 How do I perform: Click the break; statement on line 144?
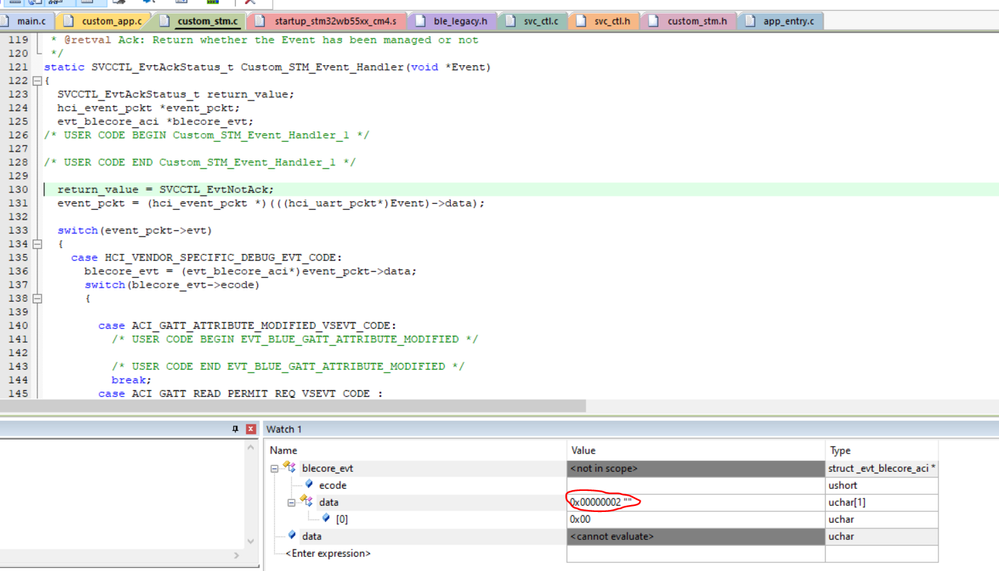[x=131, y=380]
